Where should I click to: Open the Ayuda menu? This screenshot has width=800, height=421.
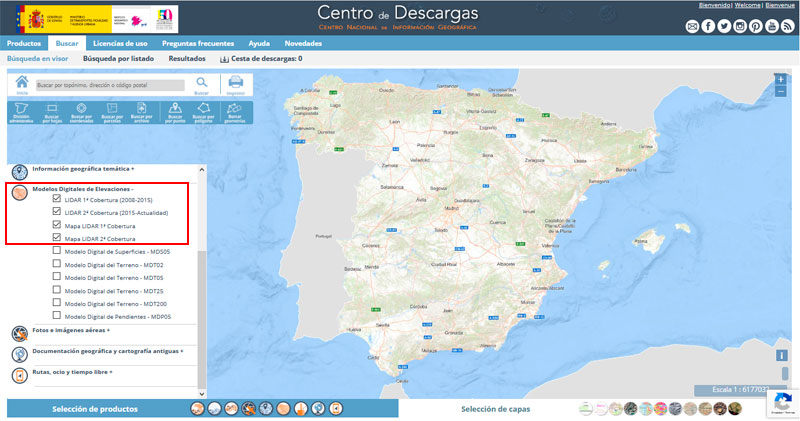click(259, 43)
